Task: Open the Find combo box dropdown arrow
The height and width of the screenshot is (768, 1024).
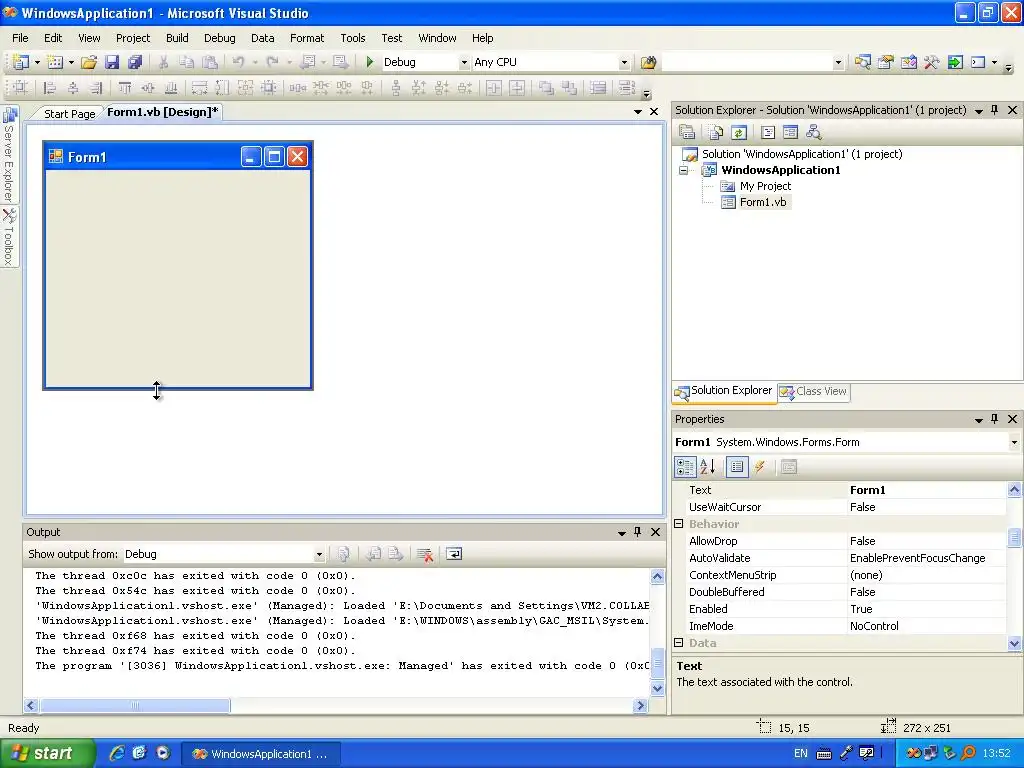Action: 839,62
